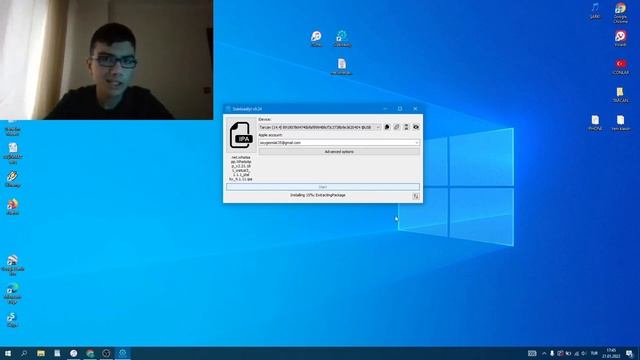The width and height of the screenshot is (640, 360).
Task: Click the touch keyboard tray icon
Action: [532, 353]
